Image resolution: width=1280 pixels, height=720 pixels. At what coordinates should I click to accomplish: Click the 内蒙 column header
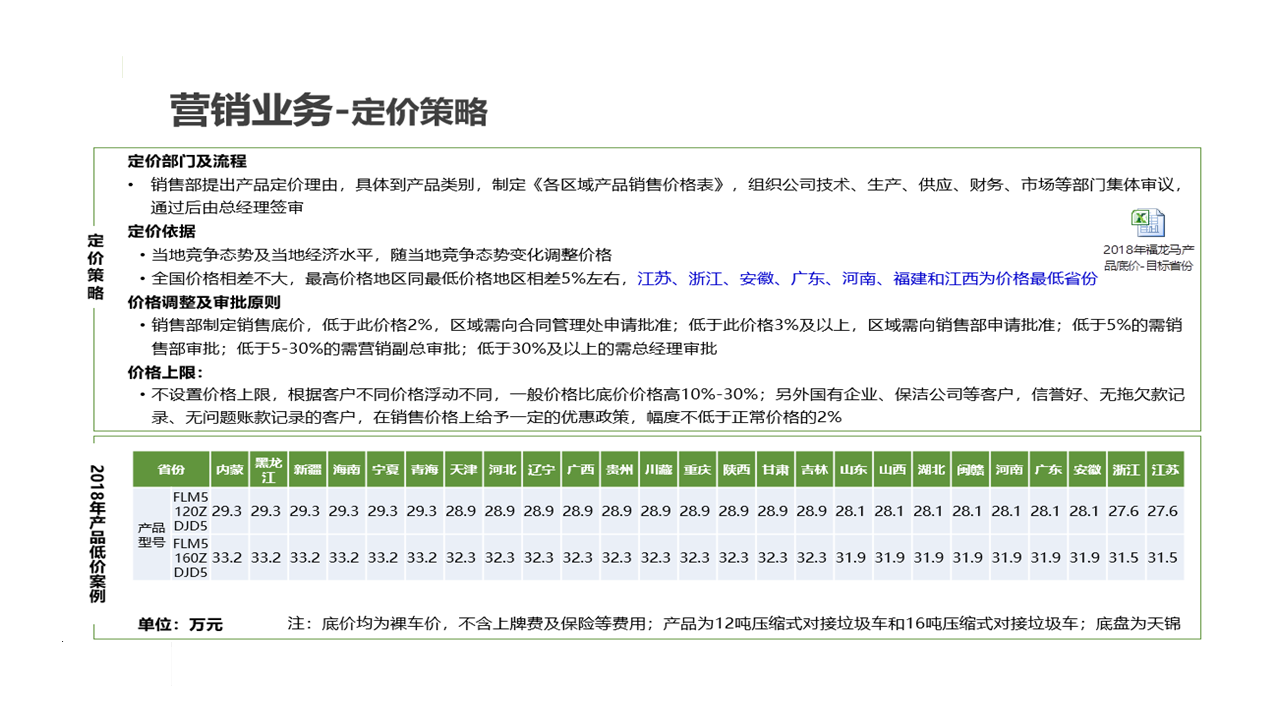tap(227, 469)
